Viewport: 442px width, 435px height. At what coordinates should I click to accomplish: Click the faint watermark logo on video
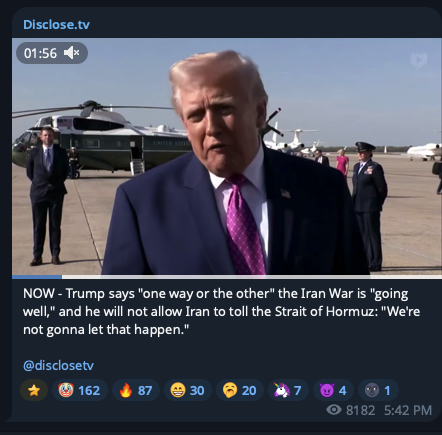(418, 60)
